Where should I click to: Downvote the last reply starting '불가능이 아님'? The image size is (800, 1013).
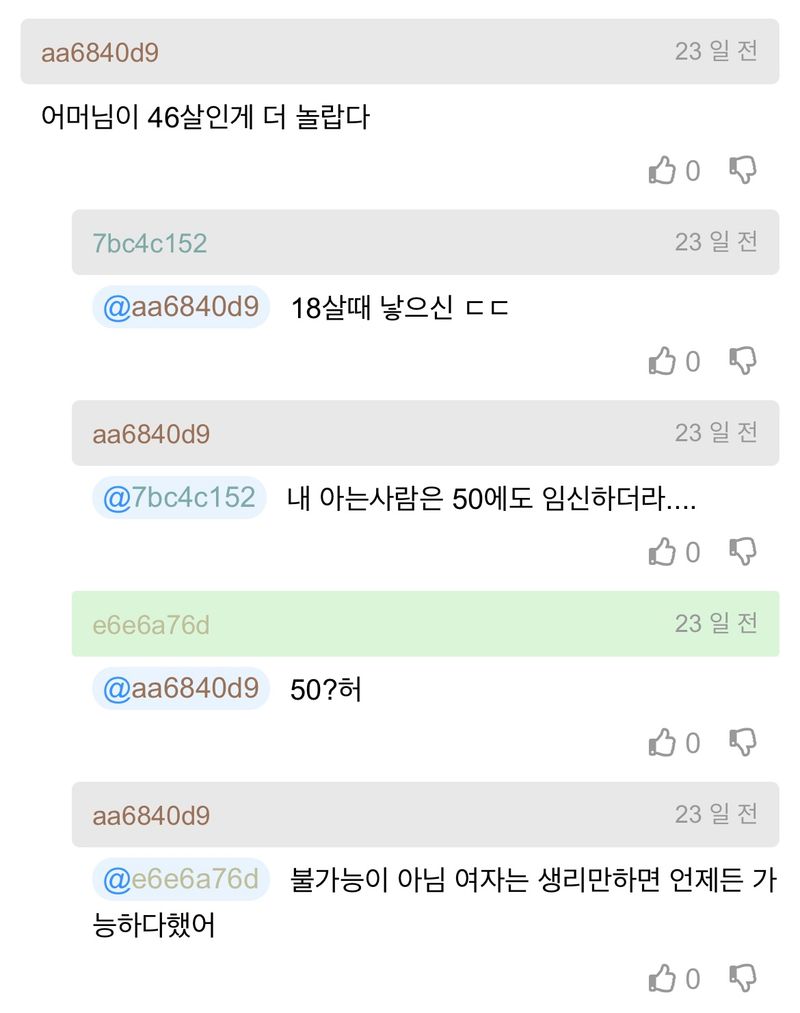coord(743,978)
